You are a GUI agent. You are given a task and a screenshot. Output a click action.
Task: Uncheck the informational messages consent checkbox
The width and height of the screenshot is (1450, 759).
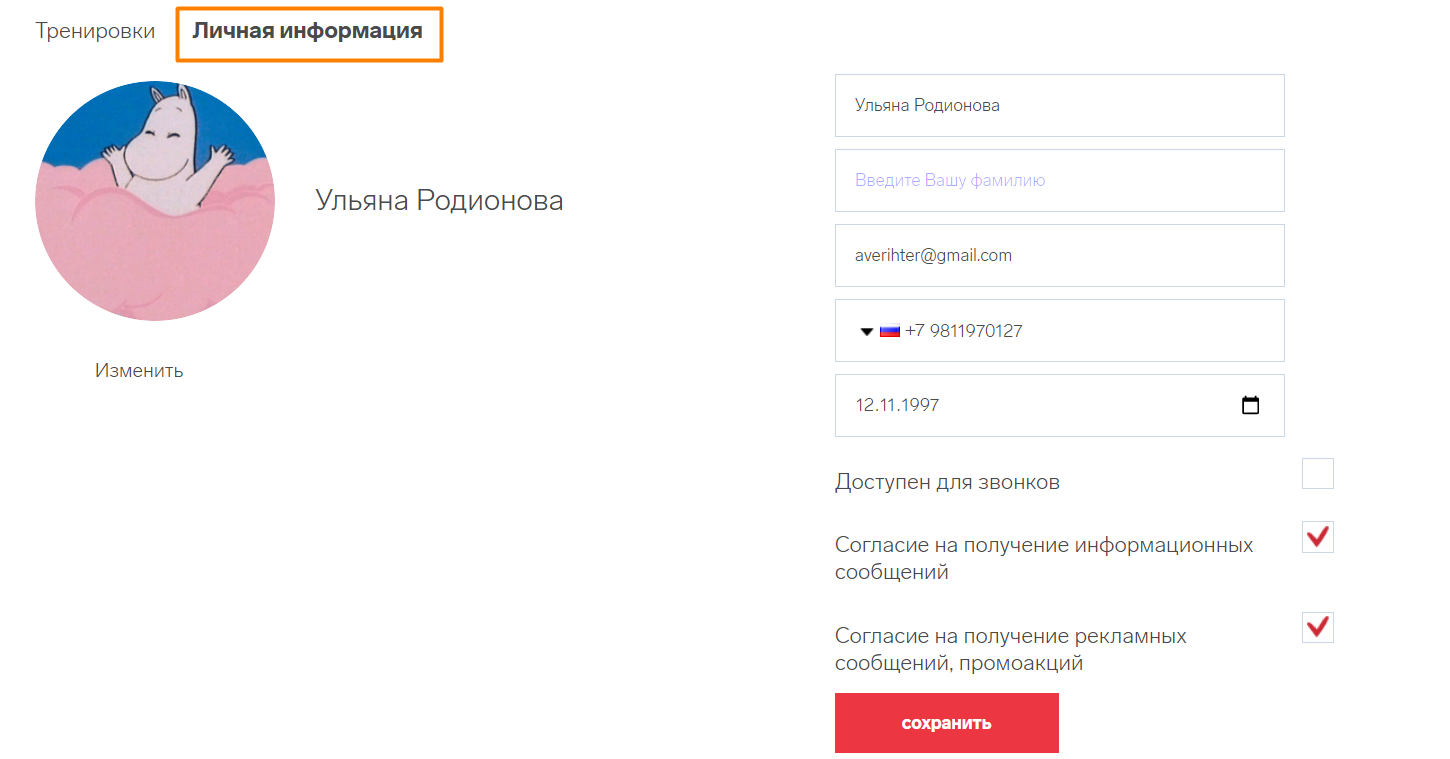[x=1317, y=537]
